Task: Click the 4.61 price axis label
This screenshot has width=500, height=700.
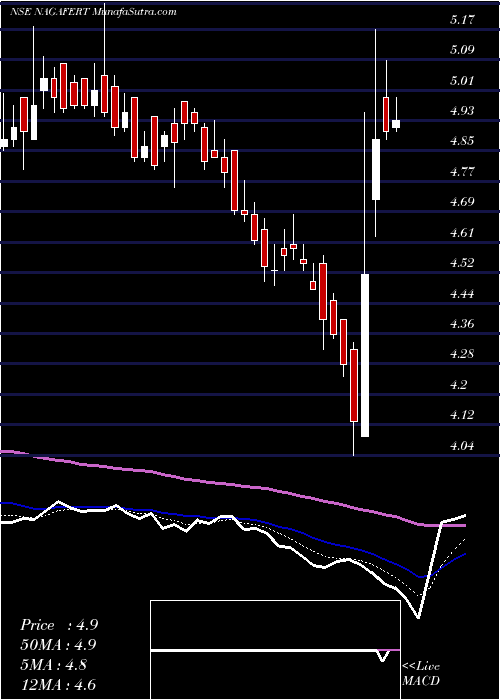Action: (x=462, y=232)
